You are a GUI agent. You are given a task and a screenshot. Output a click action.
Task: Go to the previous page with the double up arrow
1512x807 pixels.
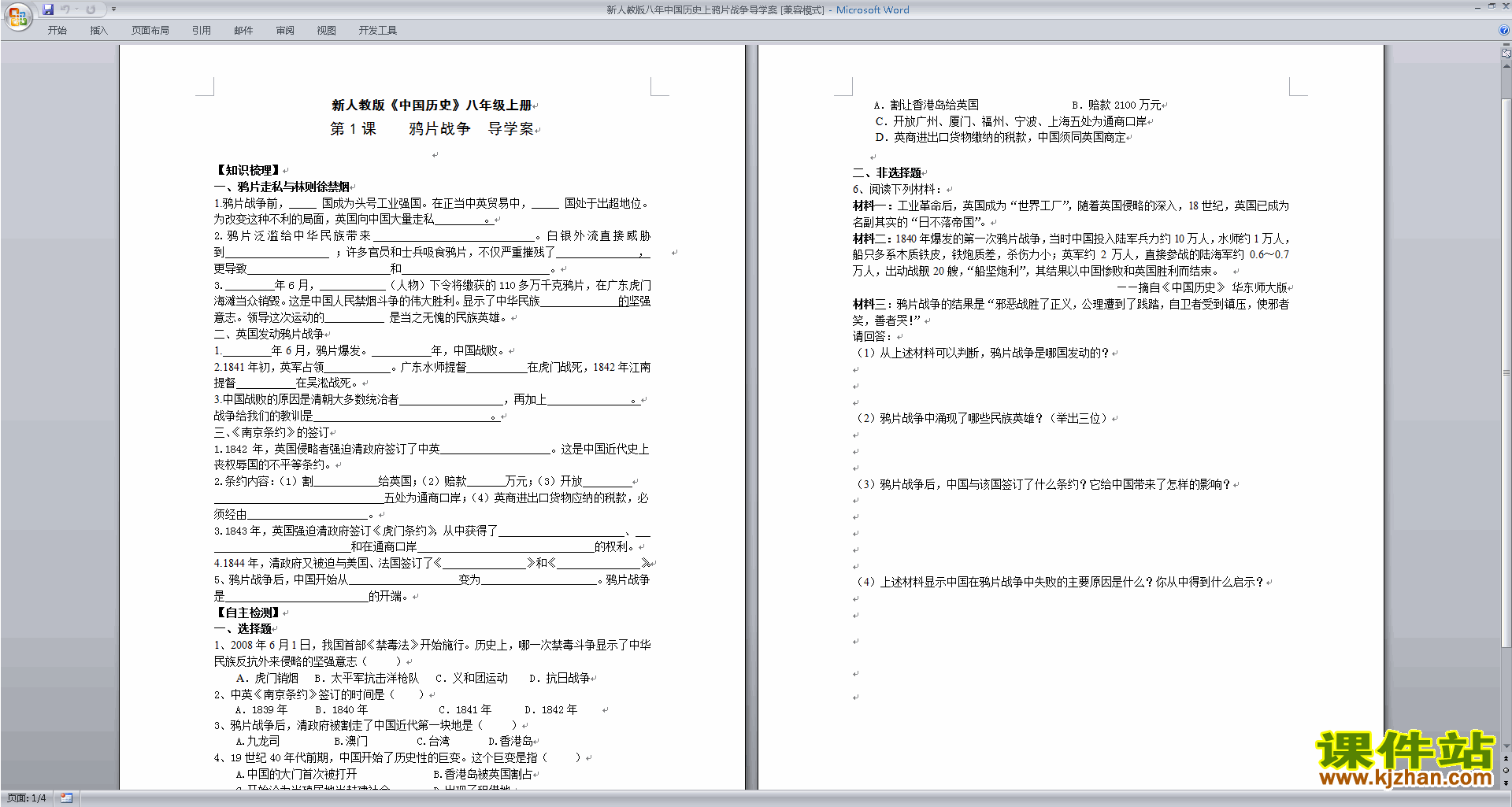click(x=1506, y=758)
